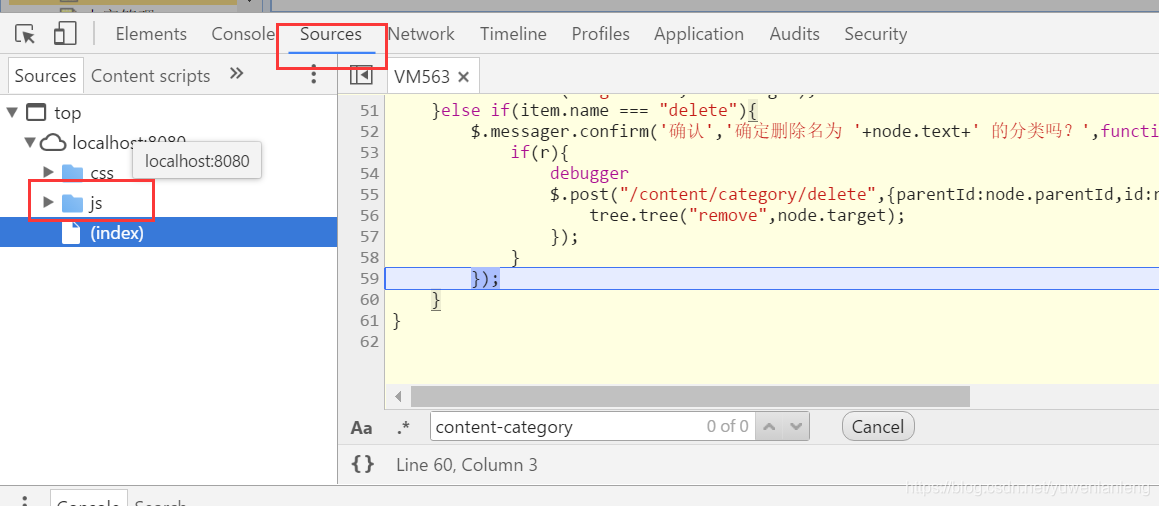Open the Elements panel tab
The image size is (1159, 506).
151,34
